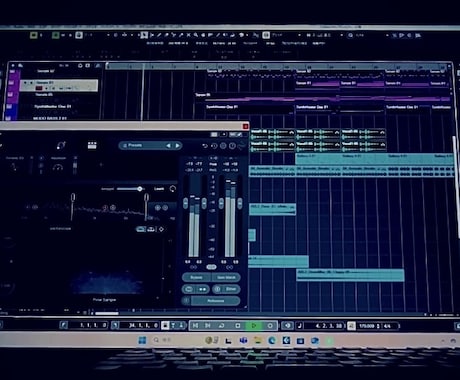Select the first shape icon below the spectrum
460x380 pixels.
pyautogui.click(x=141, y=229)
